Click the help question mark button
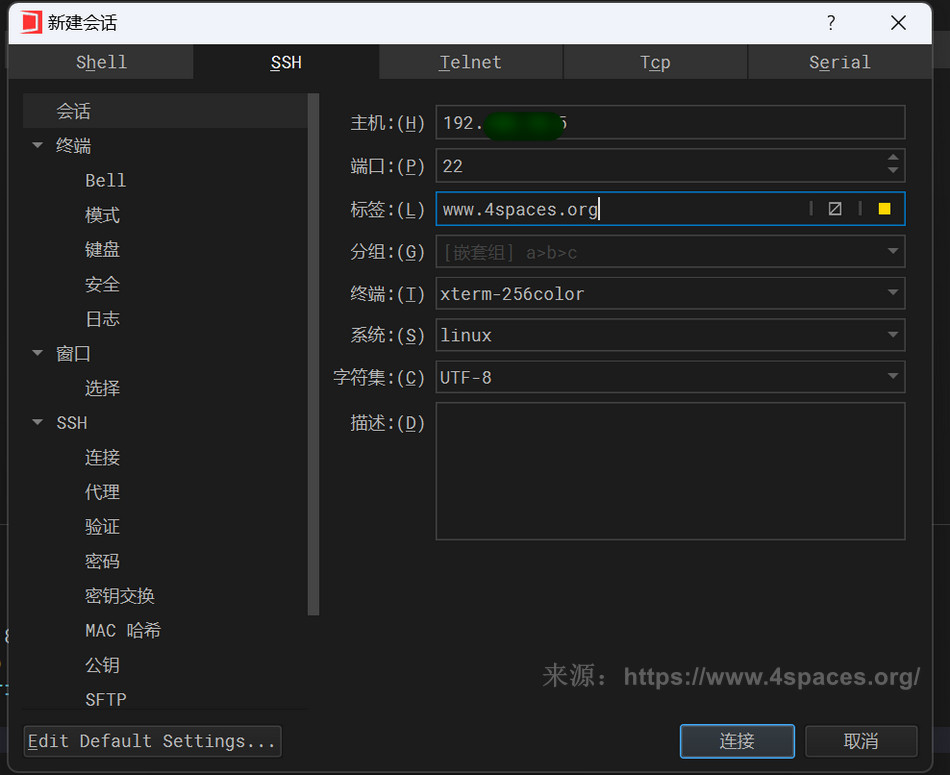Image resolution: width=950 pixels, height=775 pixels. (830, 23)
